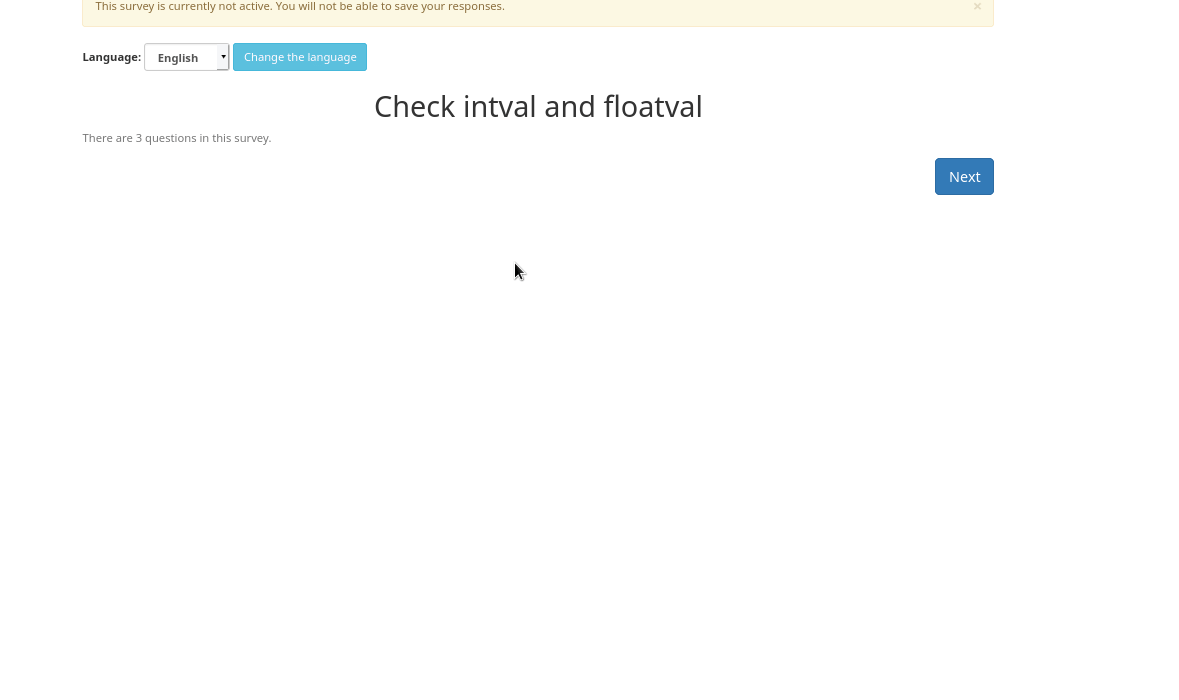Select the 'English' text in language box
The width and height of the screenshot is (1179, 700).
178,58
